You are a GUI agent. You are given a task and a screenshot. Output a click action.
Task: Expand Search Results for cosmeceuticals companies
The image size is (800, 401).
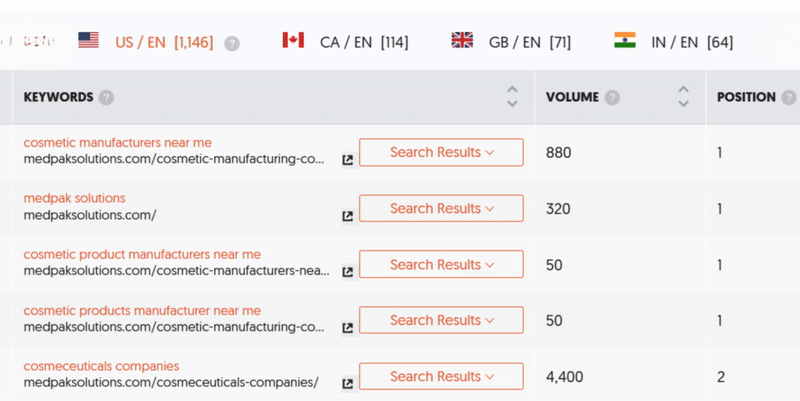tap(441, 377)
